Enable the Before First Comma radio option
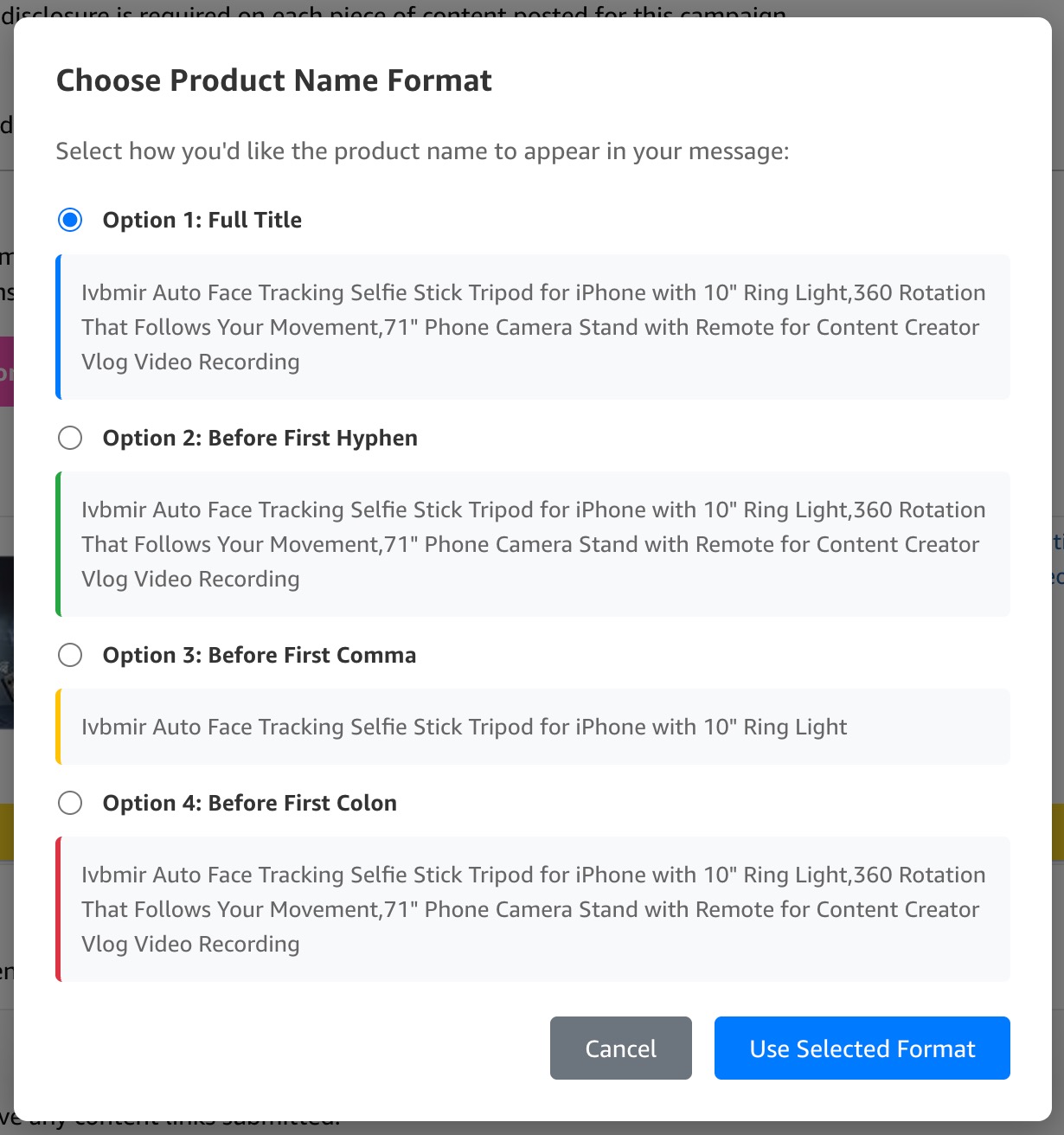1064x1135 pixels. (x=70, y=655)
